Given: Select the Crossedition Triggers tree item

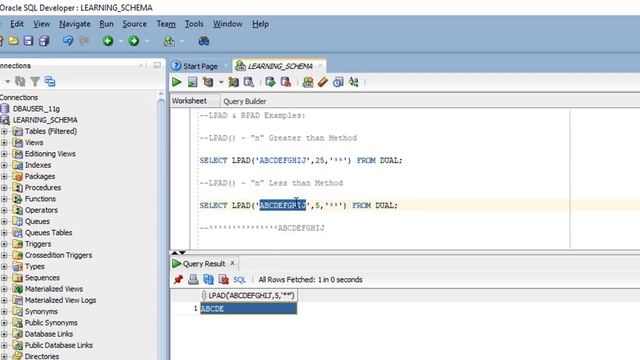Looking at the screenshot, I should [58, 255].
